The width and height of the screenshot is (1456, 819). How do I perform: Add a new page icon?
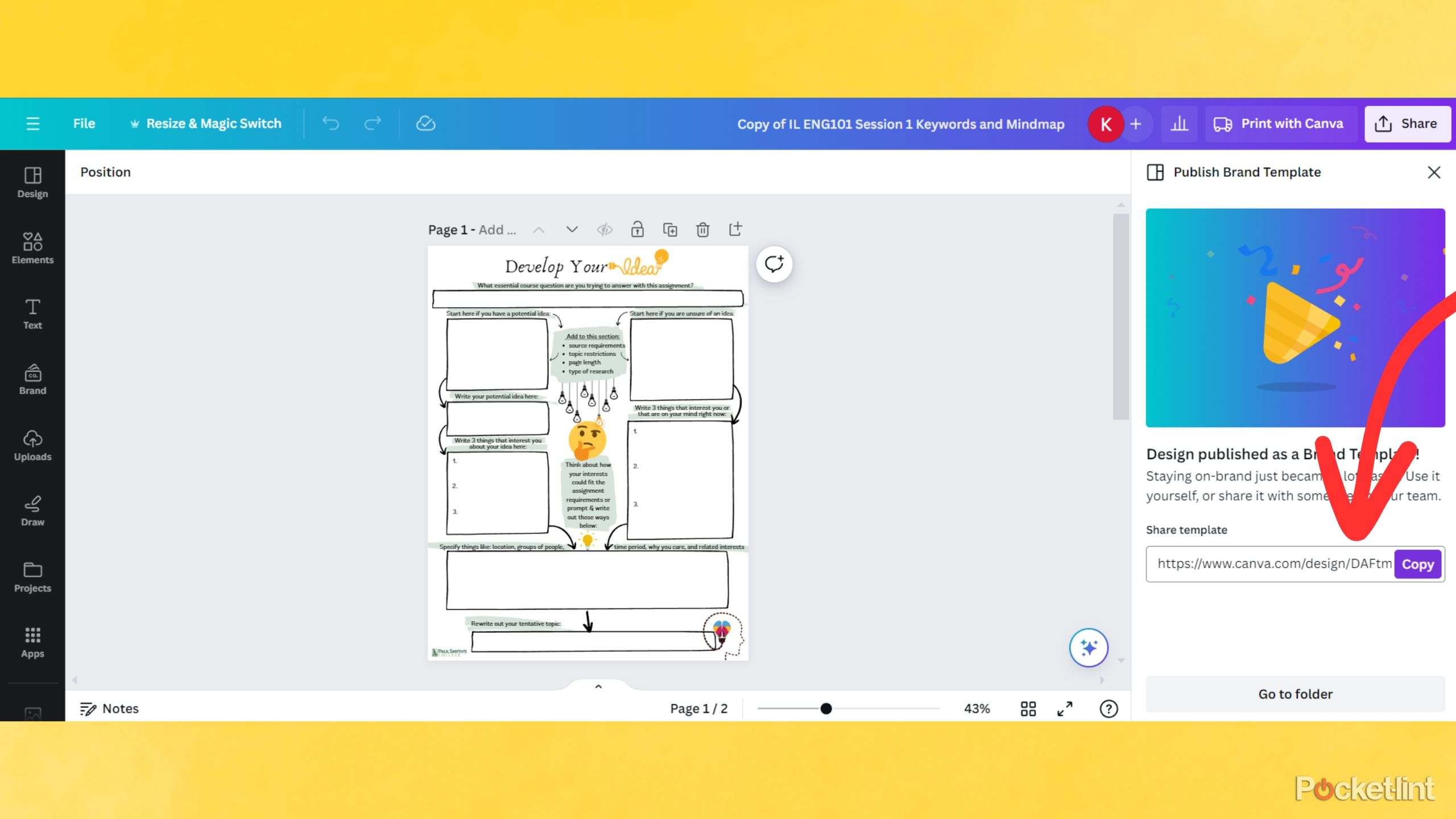tap(735, 229)
